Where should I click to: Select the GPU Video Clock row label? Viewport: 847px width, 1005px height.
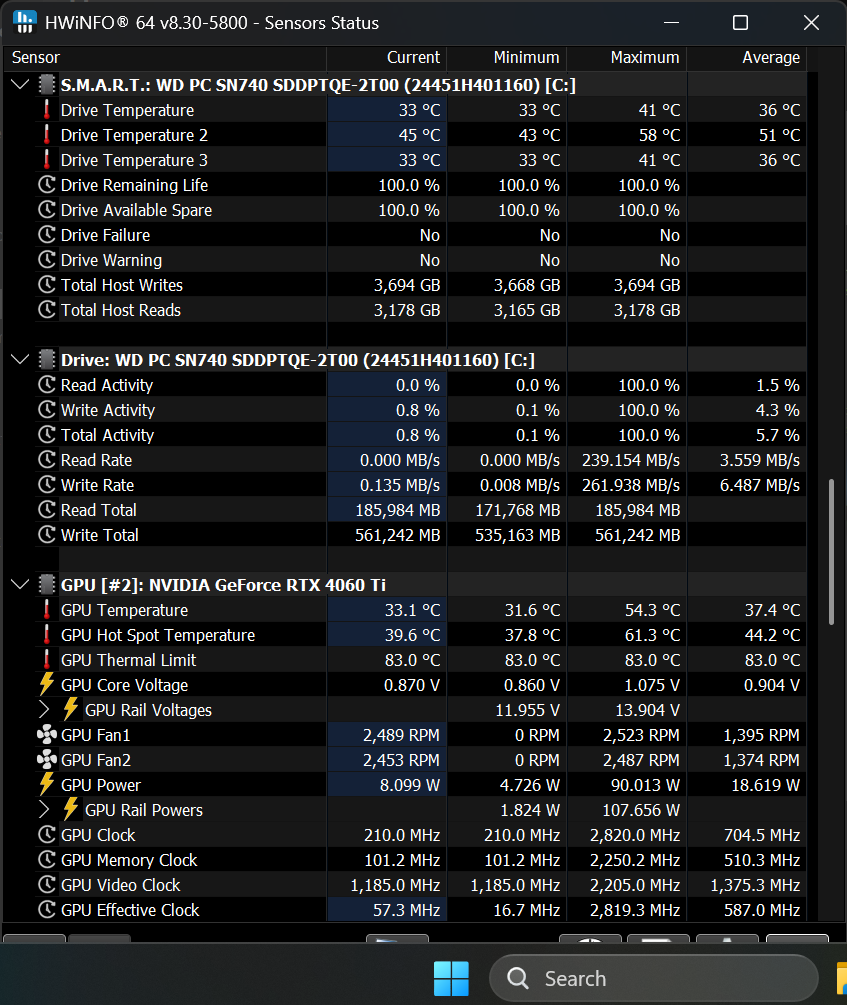coord(121,885)
